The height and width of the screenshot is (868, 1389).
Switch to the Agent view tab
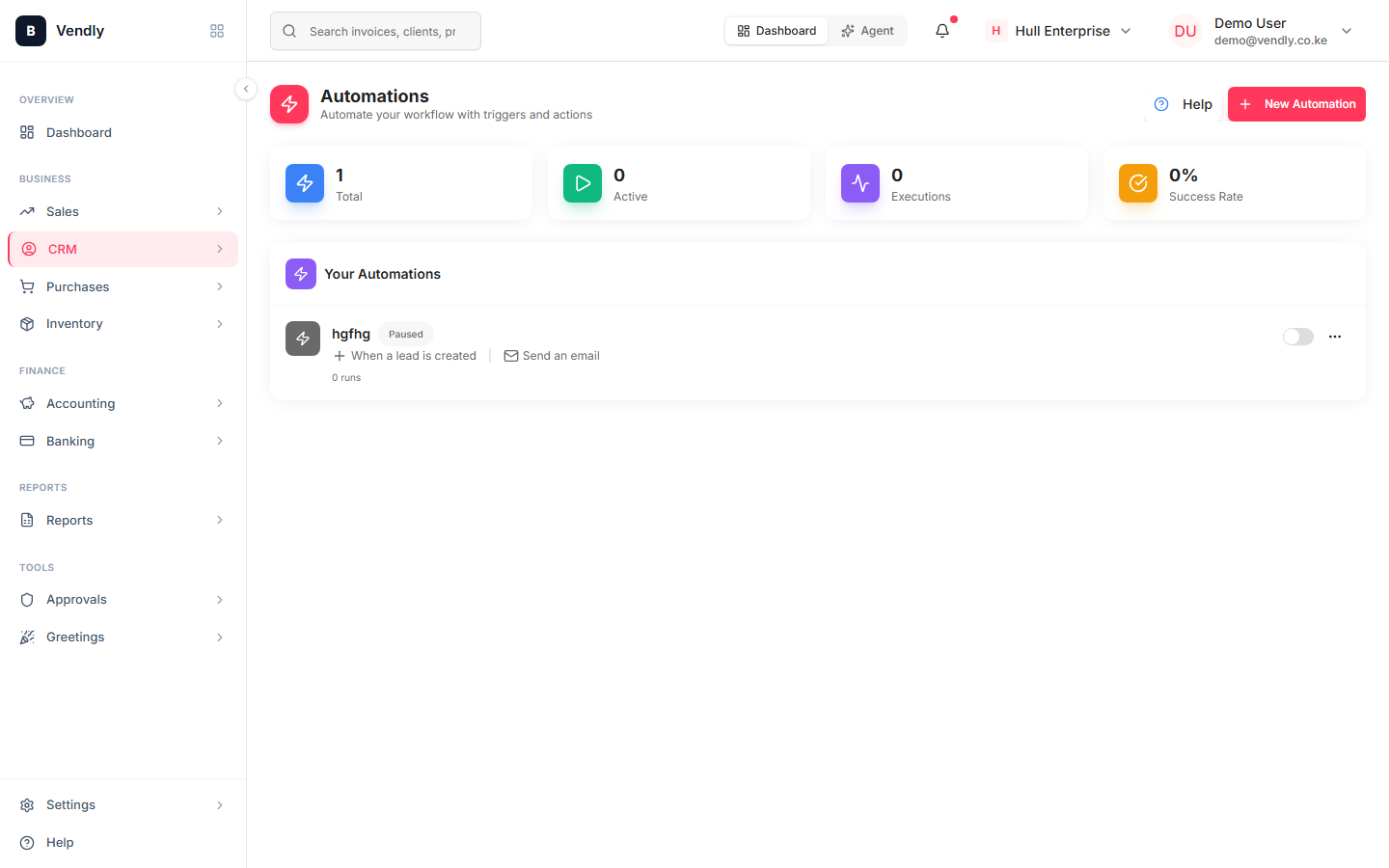867,31
